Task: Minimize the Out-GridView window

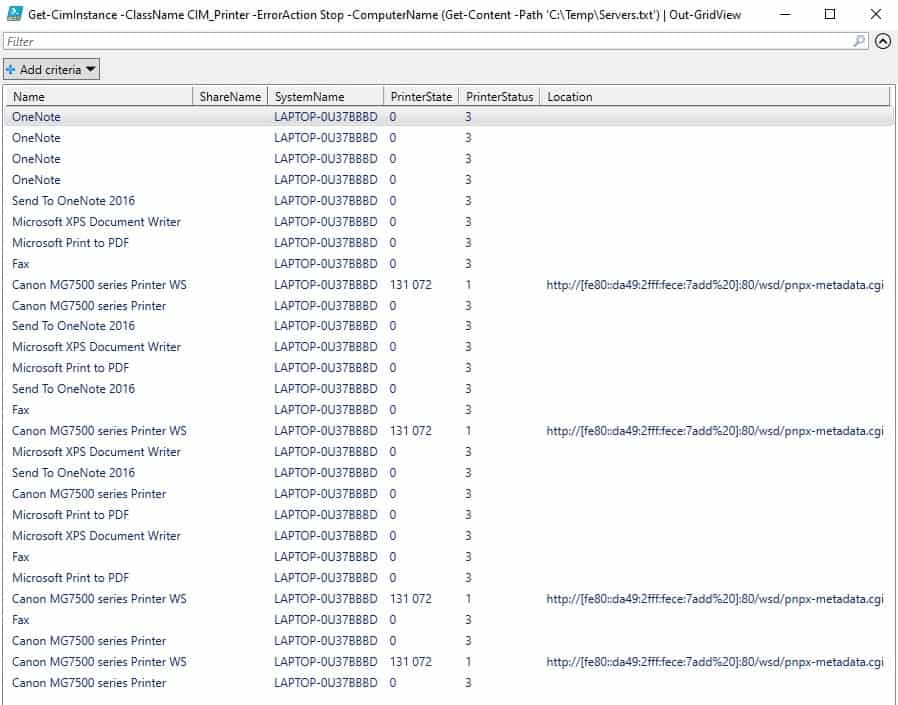Action: tap(785, 14)
